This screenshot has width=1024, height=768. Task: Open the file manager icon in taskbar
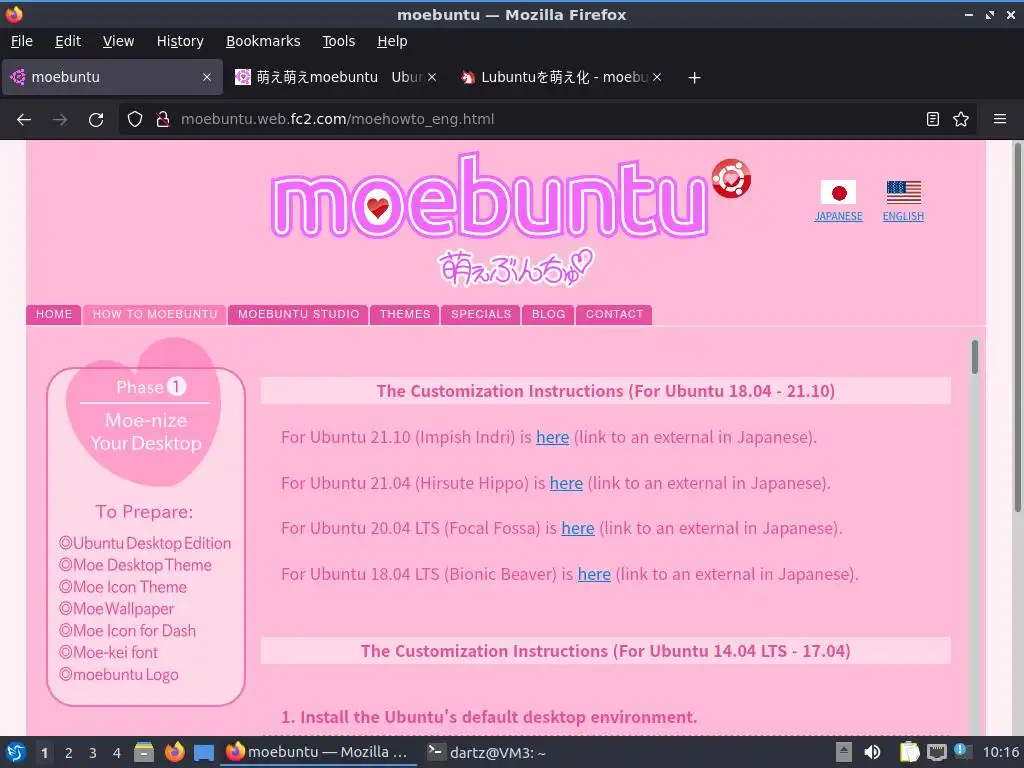coord(144,752)
